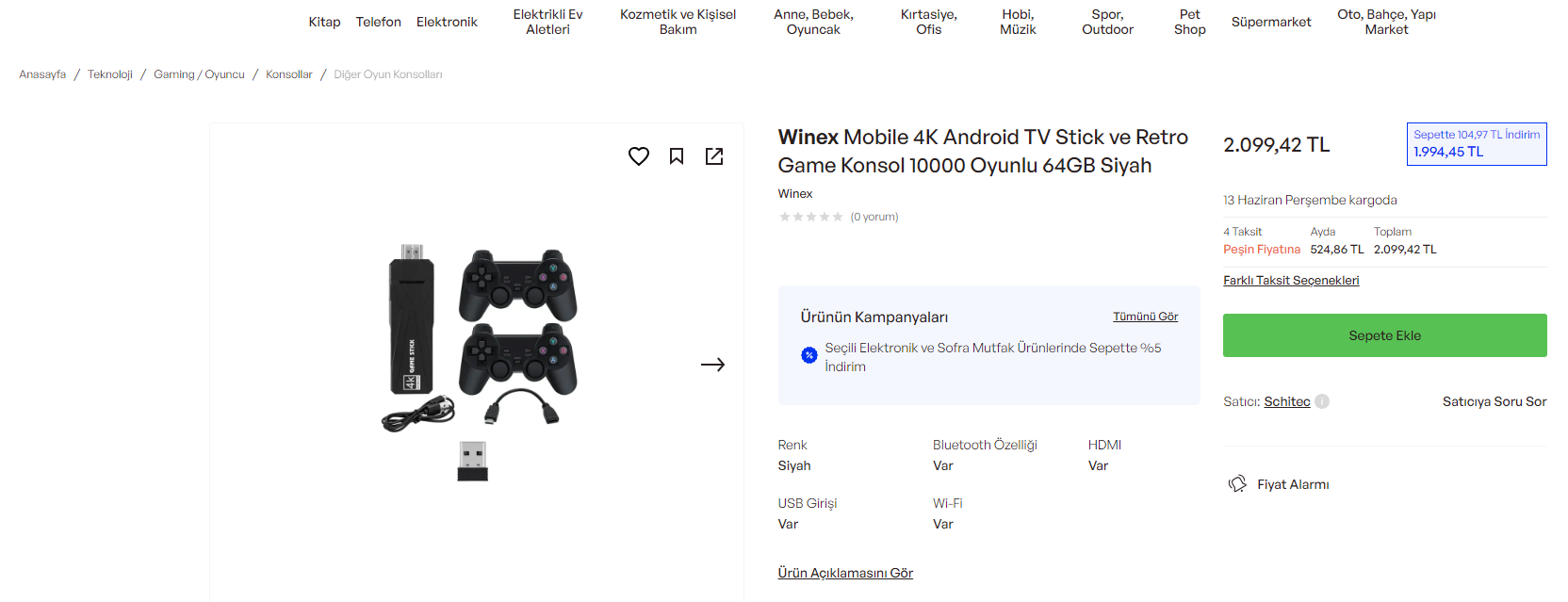This screenshot has width=1568, height=602.
Task: Open the Schitec seller page
Action: pos(1286,401)
